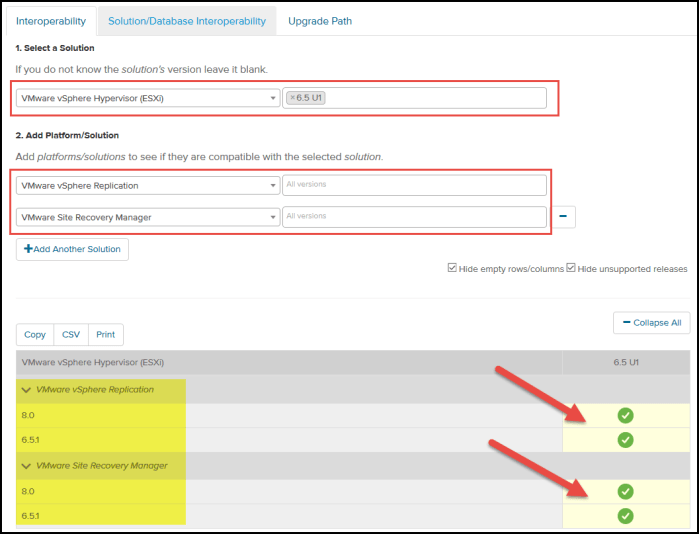
Task: Switch to the Upgrade Path tab
Action: (x=319, y=21)
